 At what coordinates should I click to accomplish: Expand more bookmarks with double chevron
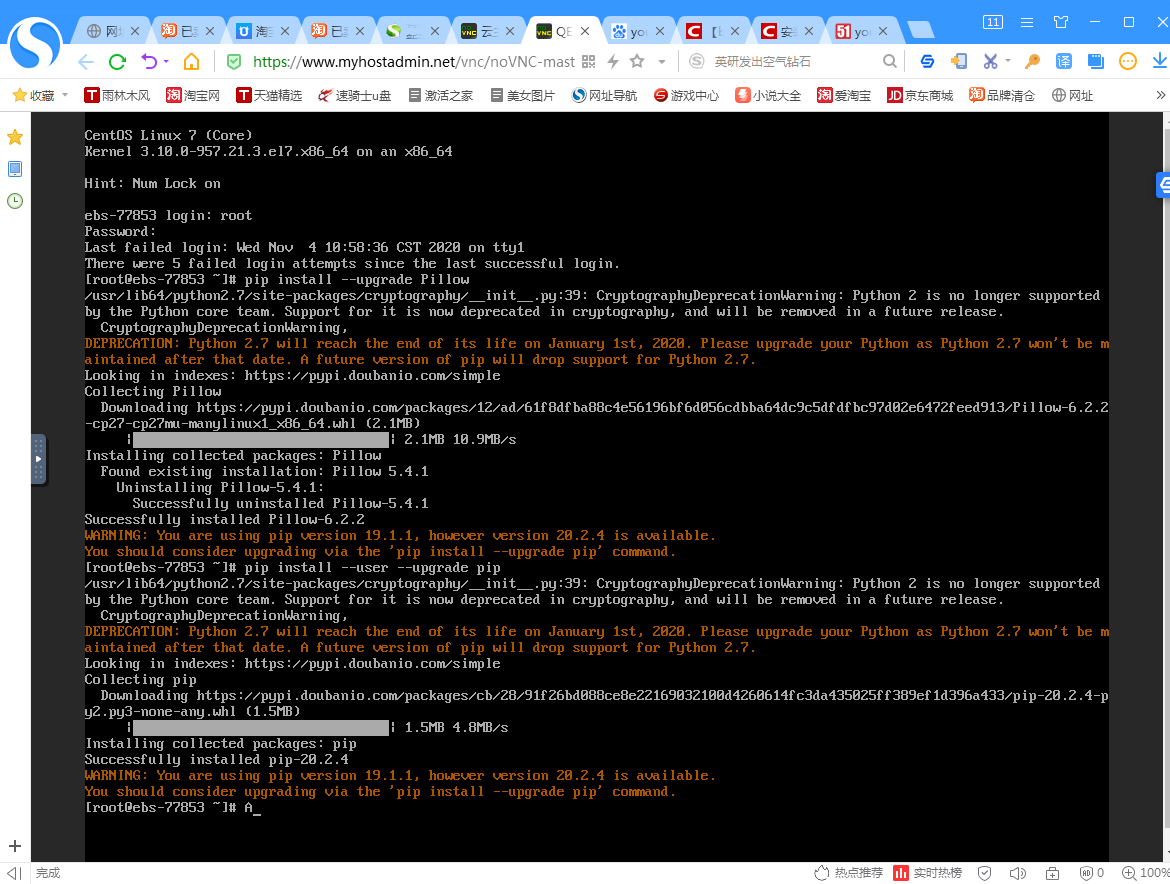coord(1160,95)
